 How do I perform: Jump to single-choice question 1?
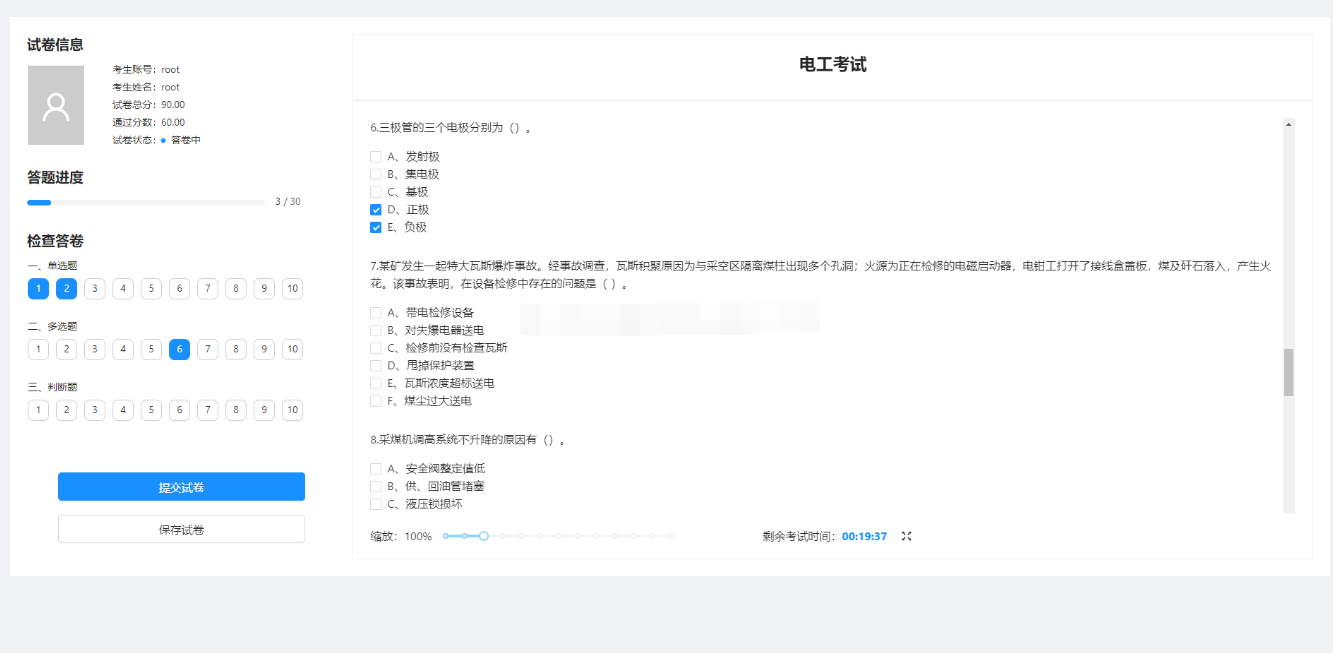[x=38, y=289]
